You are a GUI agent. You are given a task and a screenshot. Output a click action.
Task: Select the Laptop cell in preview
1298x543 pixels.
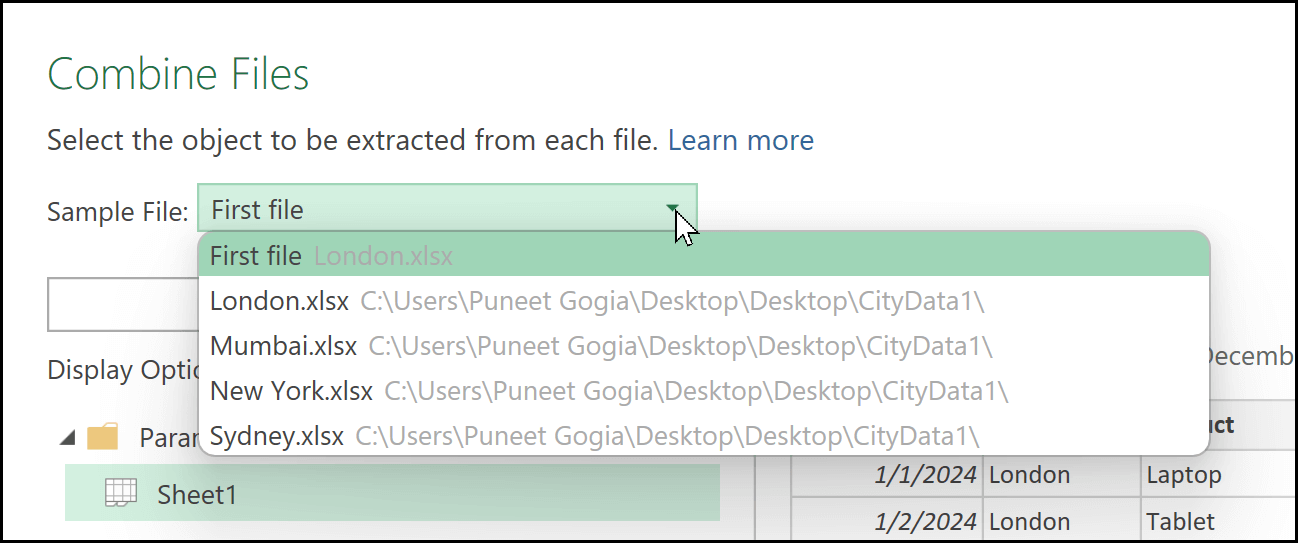pos(1184,475)
